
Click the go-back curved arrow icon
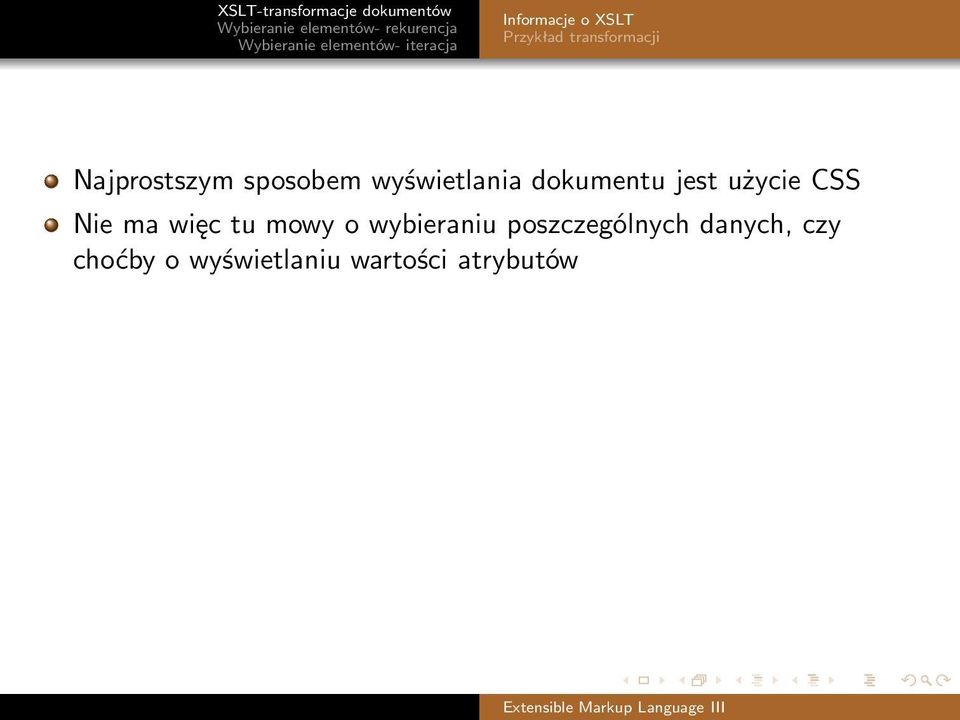[909, 680]
